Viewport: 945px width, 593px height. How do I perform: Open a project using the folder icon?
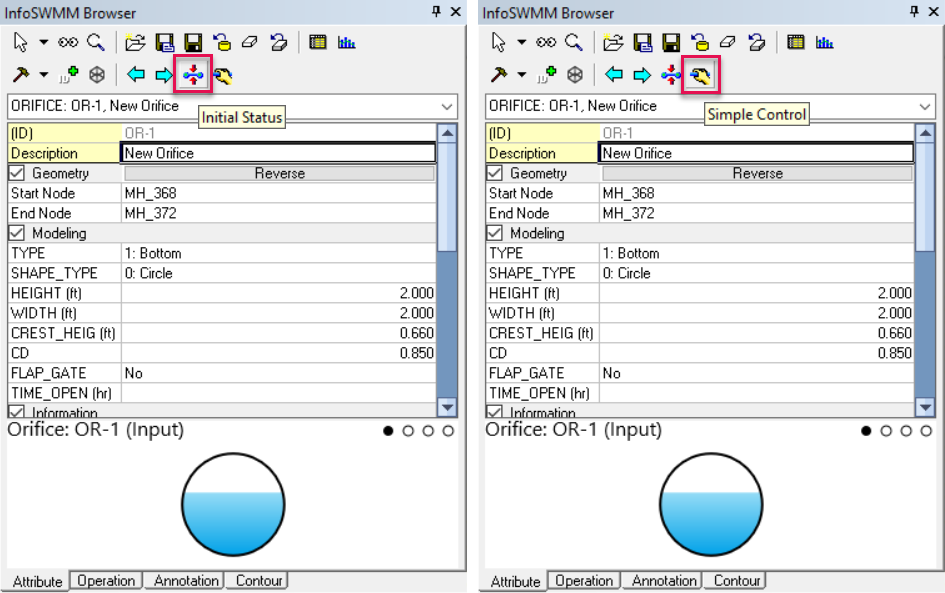pyautogui.click(x=136, y=42)
